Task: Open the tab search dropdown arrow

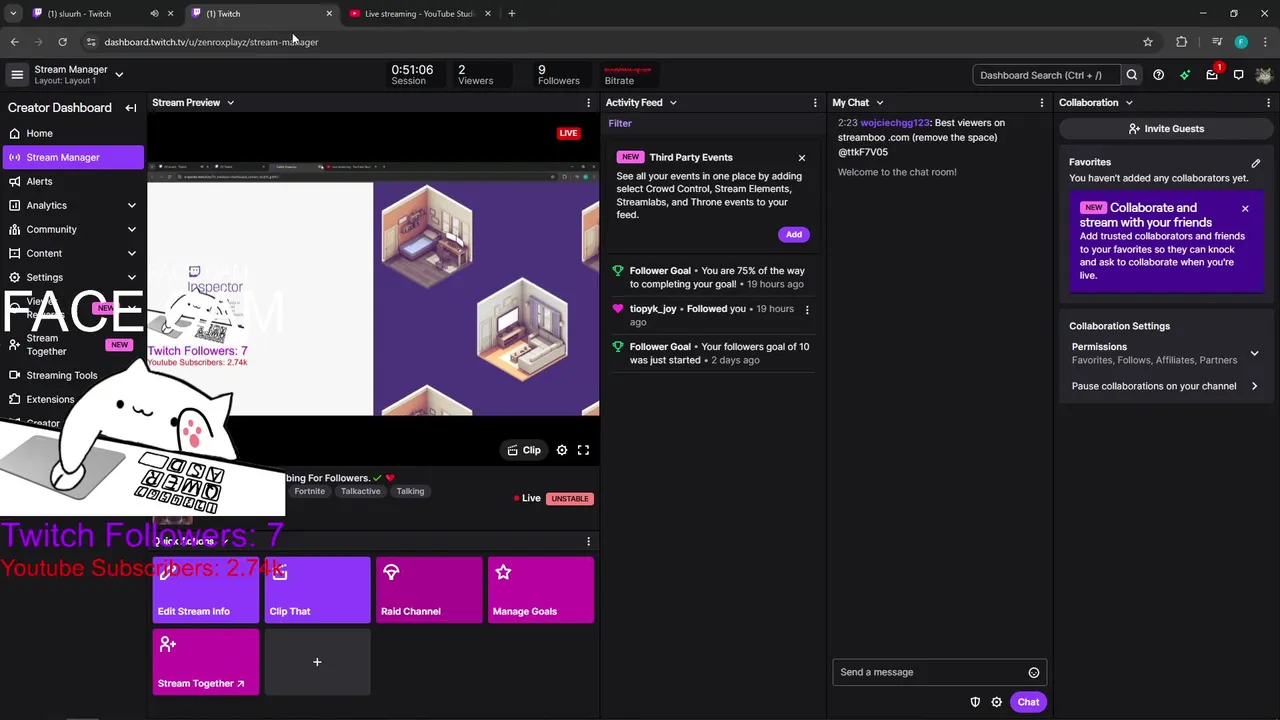Action: pyautogui.click(x=13, y=14)
